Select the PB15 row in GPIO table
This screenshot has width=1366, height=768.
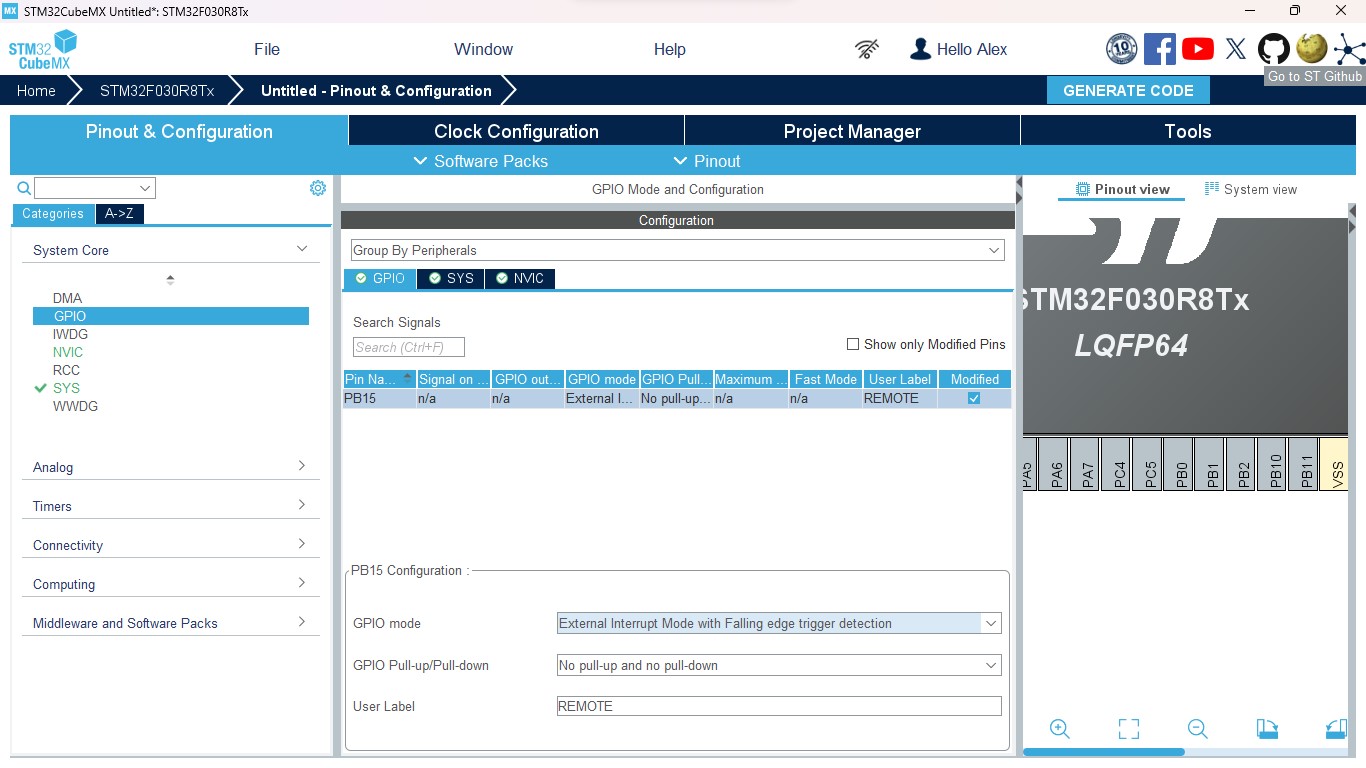(x=677, y=398)
